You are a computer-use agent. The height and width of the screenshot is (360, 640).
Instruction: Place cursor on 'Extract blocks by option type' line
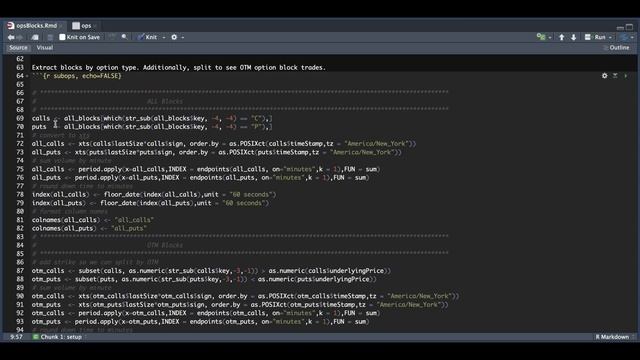click(179, 67)
